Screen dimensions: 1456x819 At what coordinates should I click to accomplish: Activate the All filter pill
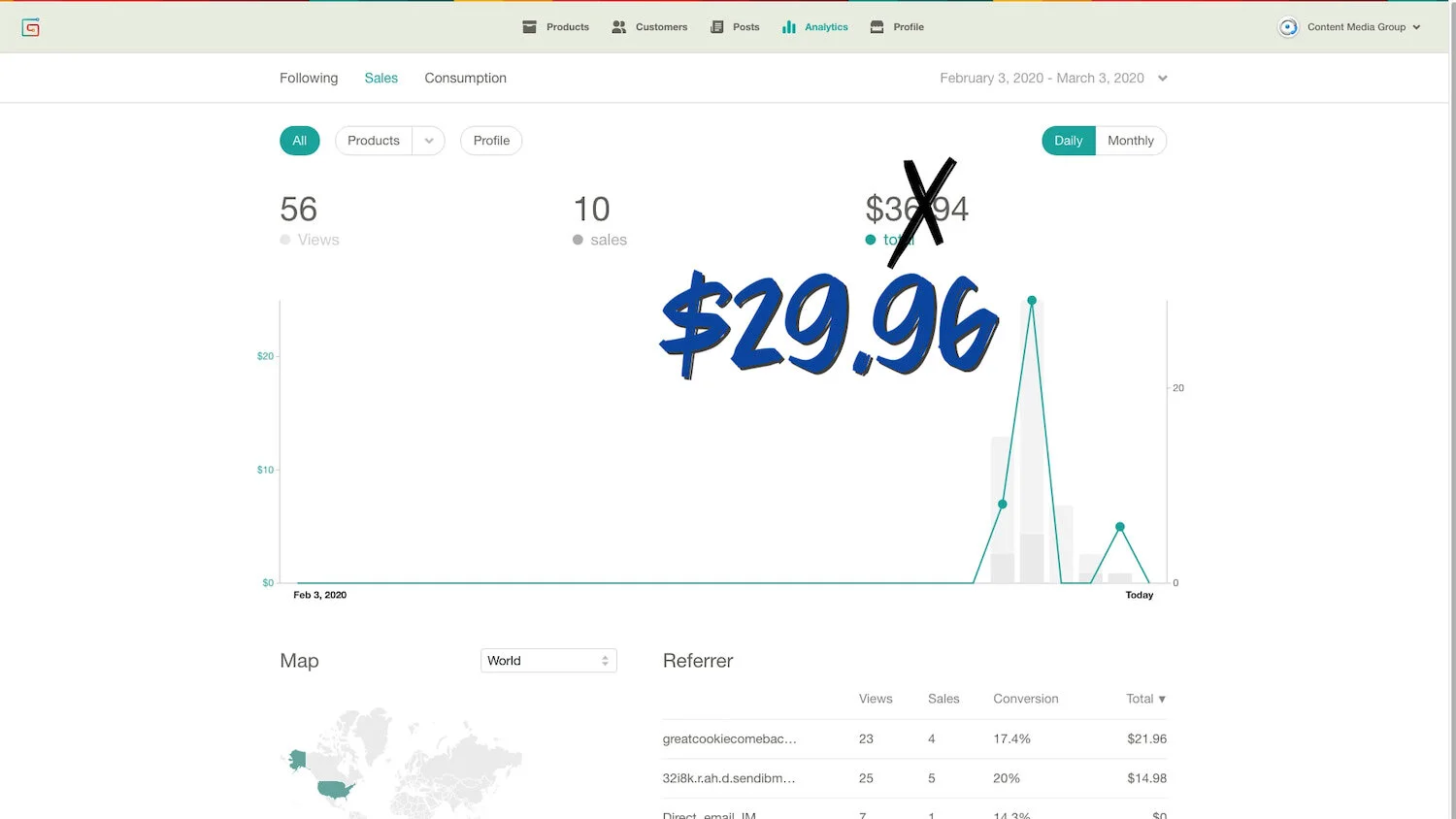(x=299, y=140)
